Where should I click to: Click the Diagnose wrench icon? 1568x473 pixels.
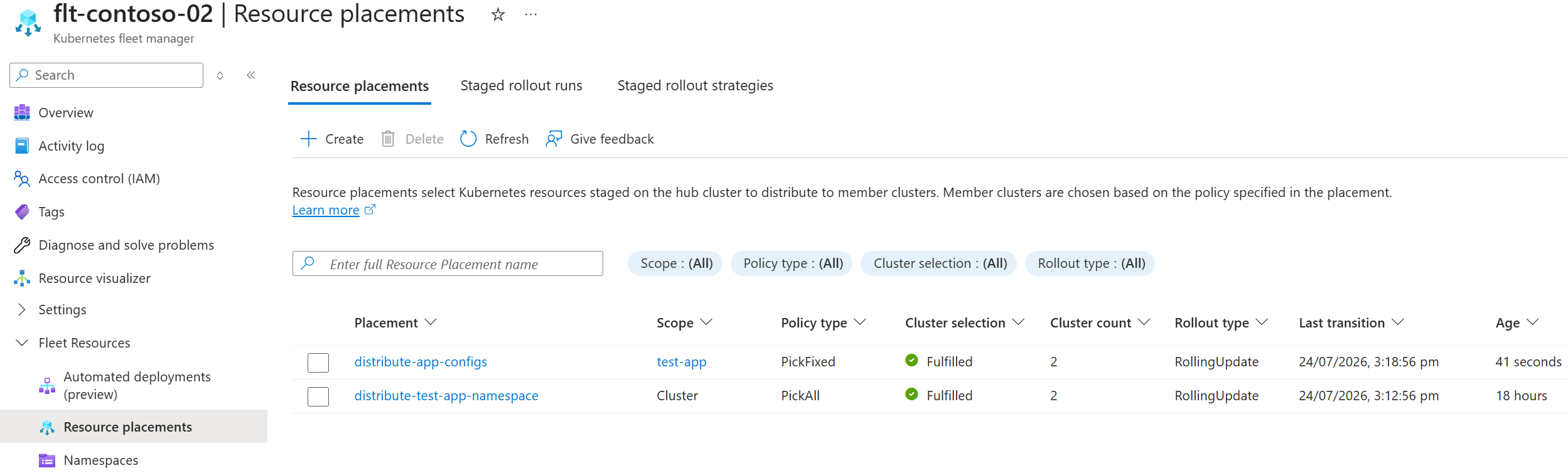22,245
